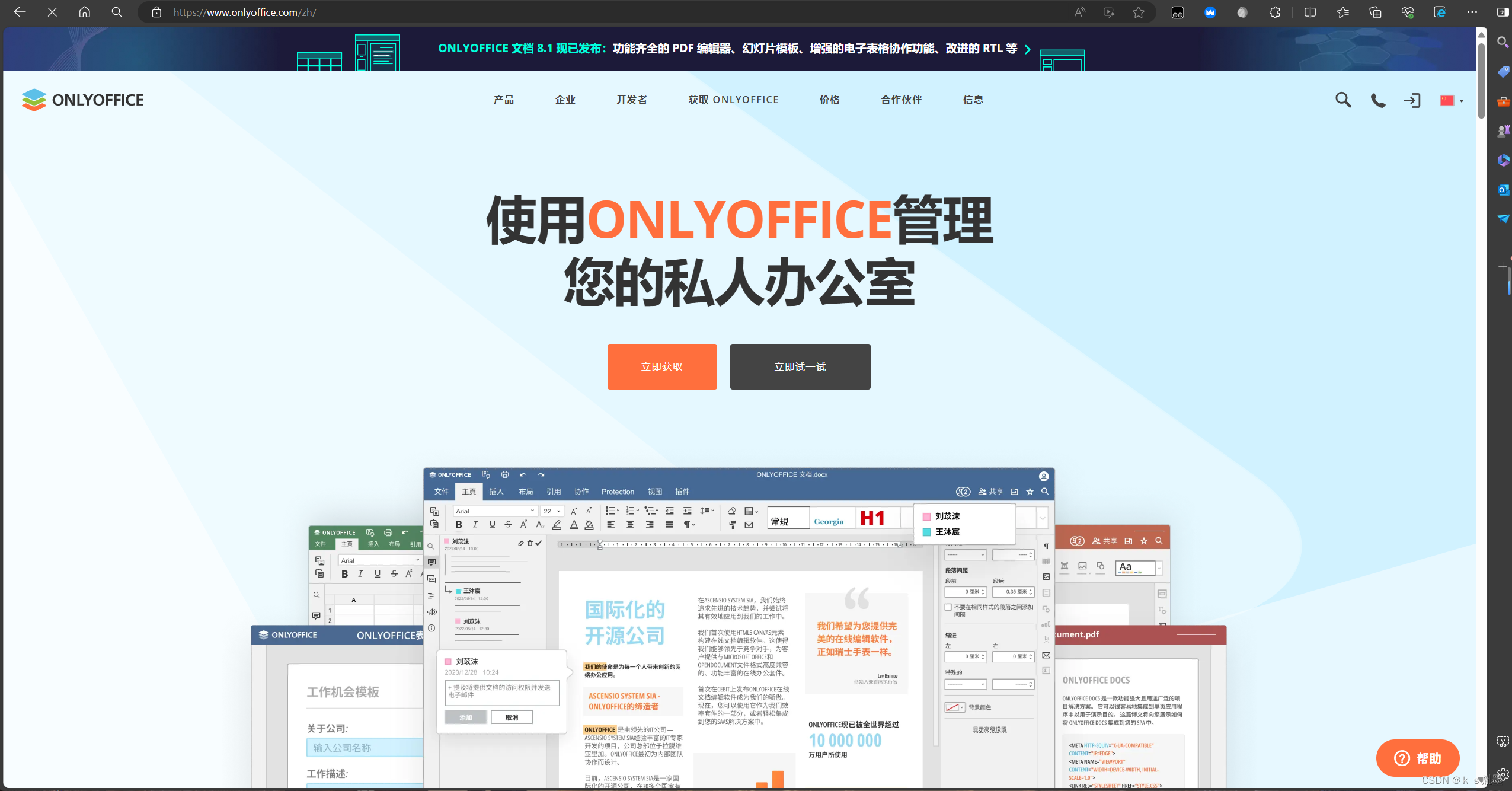The image size is (1512, 791).
Task: Click the browser home icon
Action: (x=84, y=12)
